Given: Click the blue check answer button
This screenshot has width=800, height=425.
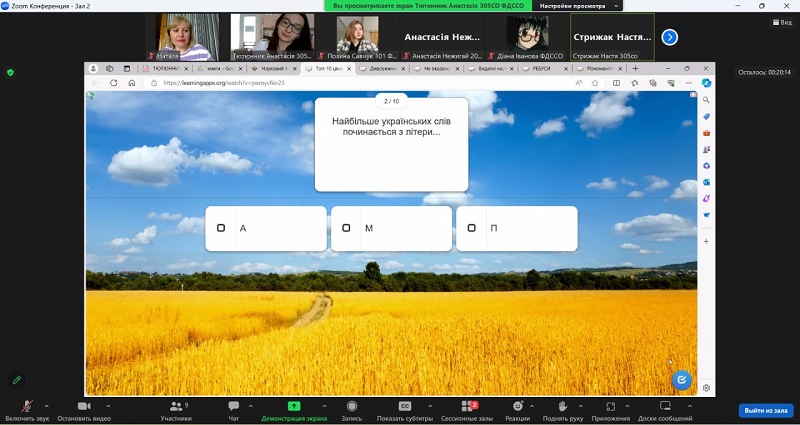Looking at the screenshot, I should (x=681, y=380).
